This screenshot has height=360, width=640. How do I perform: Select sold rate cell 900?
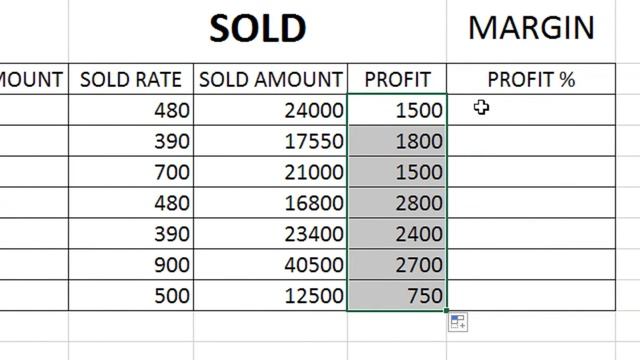coord(131,265)
